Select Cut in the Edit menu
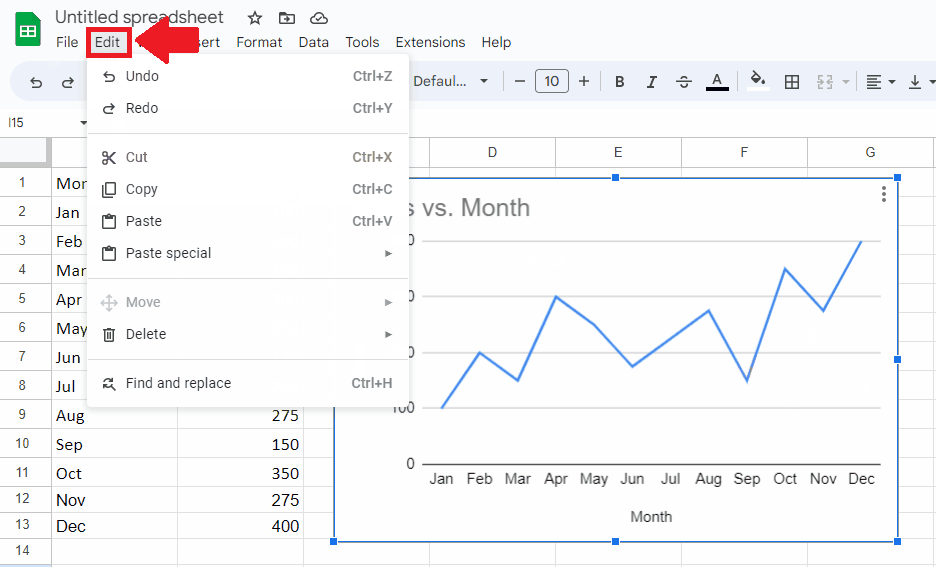Viewport: 936px width, 567px height. [x=247, y=158]
